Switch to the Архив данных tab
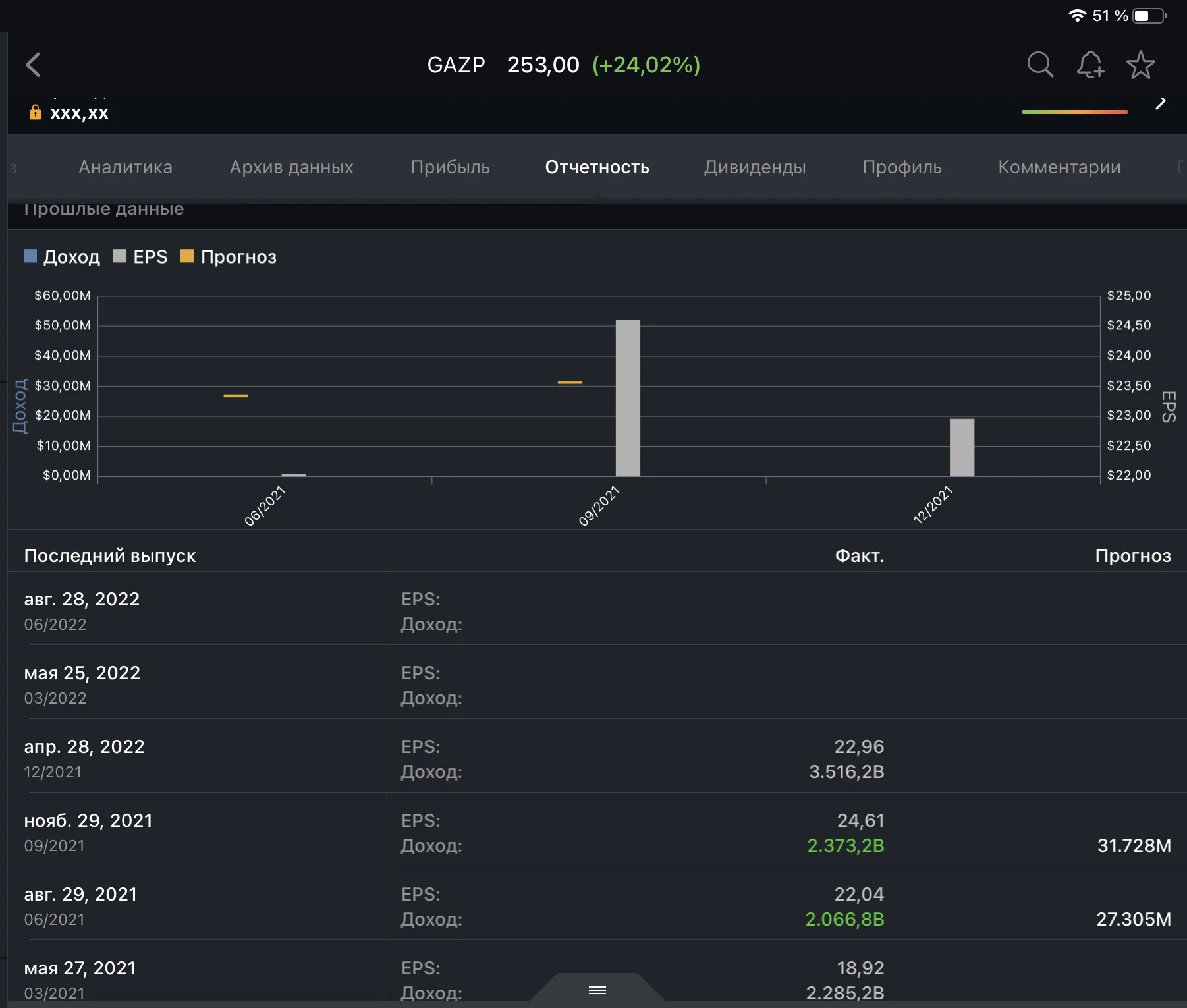Image resolution: width=1187 pixels, height=1008 pixels. [291, 167]
